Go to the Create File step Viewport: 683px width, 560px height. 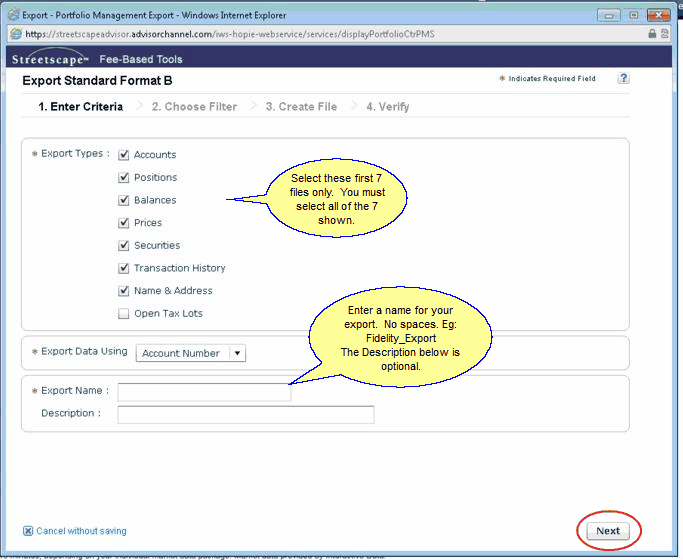(301, 107)
